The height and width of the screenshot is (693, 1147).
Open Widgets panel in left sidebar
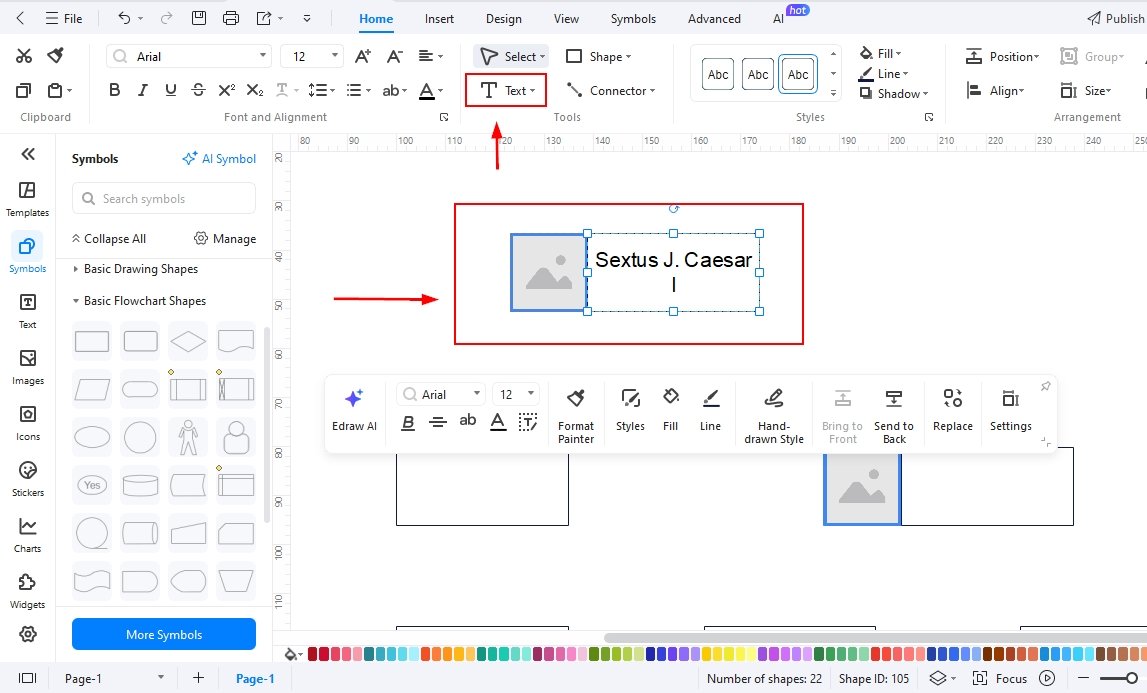coord(27,591)
